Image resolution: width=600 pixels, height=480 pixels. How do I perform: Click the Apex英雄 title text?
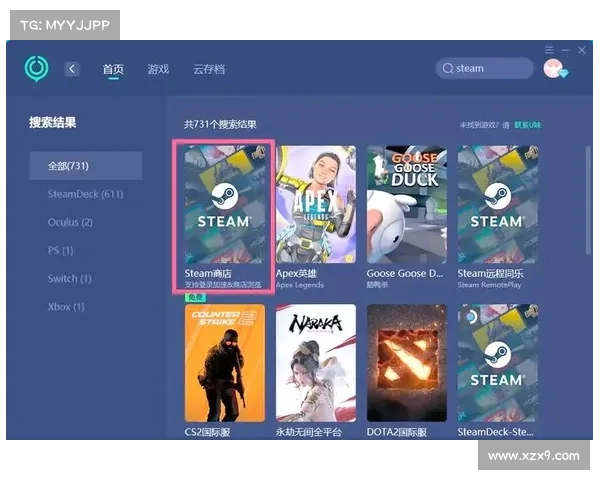(297, 274)
